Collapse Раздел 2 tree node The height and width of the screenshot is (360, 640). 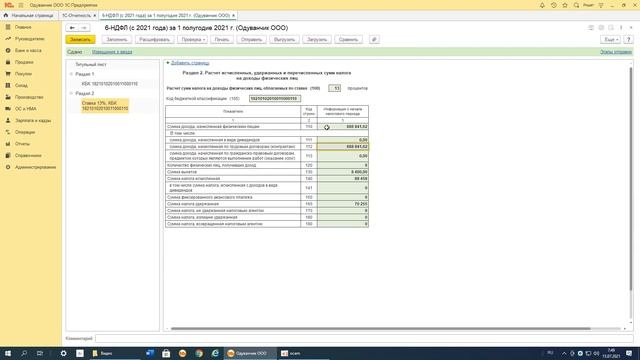(71, 93)
